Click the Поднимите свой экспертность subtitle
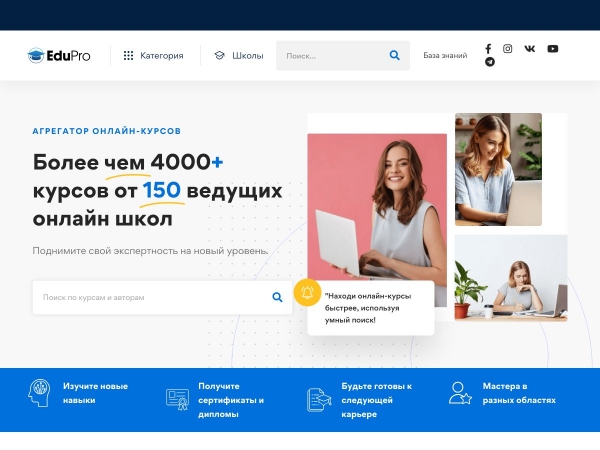This screenshot has width=600, height=450. [150, 251]
